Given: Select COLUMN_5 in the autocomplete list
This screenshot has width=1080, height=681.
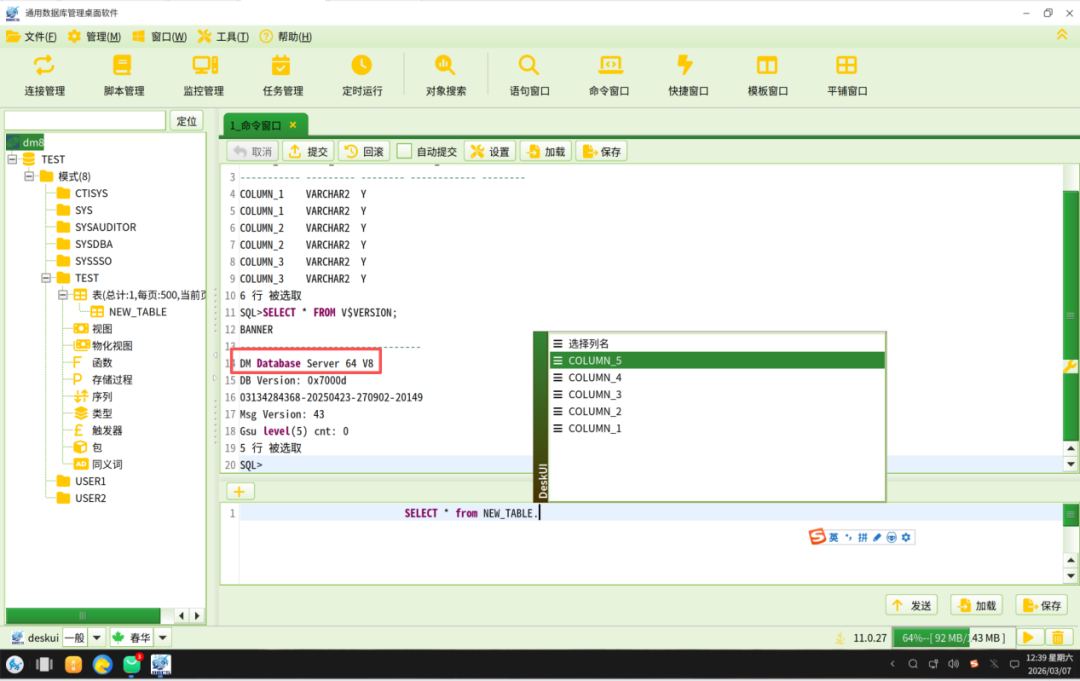Looking at the screenshot, I should (x=716, y=360).
